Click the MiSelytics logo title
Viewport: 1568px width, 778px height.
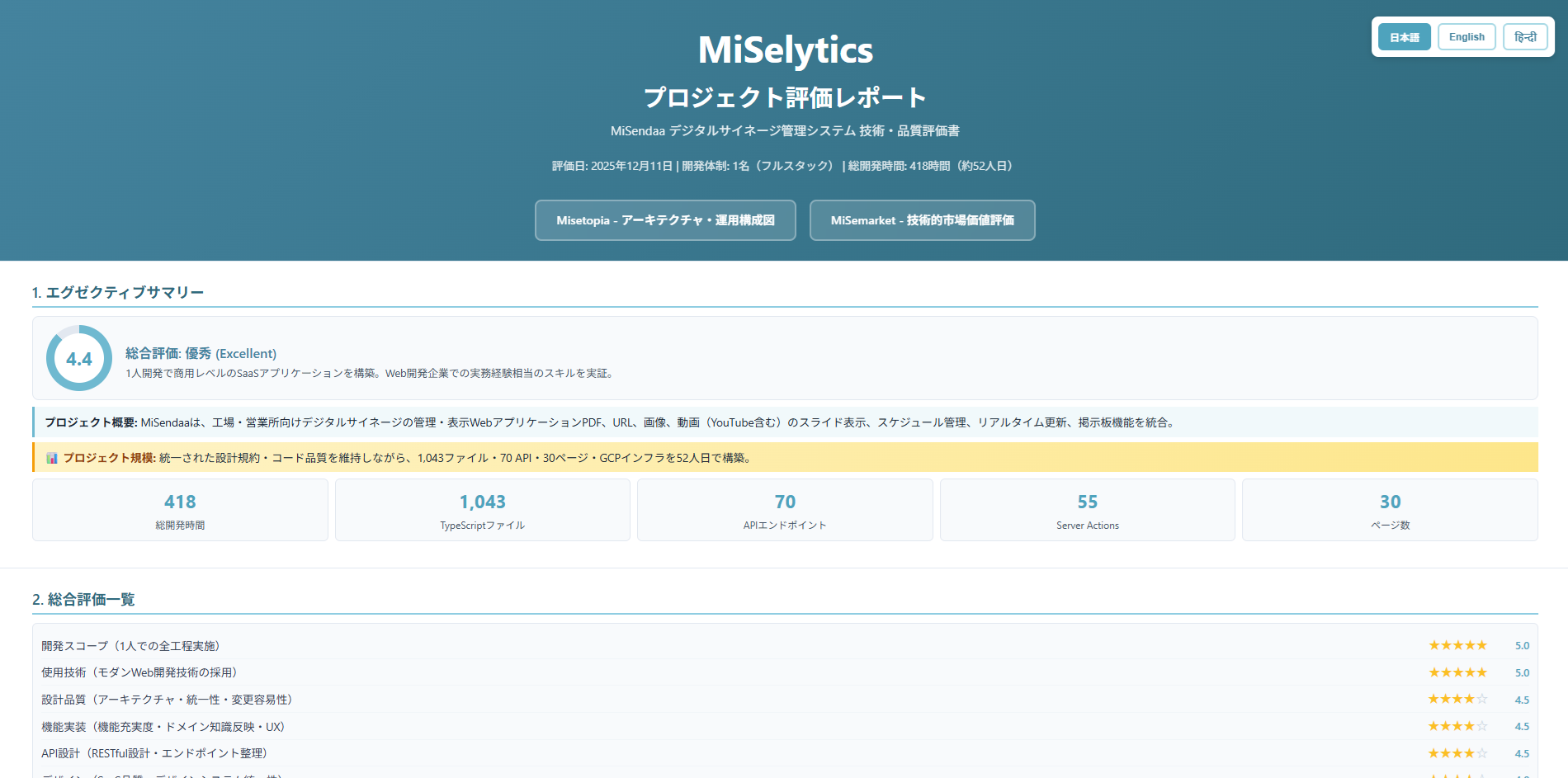[x=785, y=50]
